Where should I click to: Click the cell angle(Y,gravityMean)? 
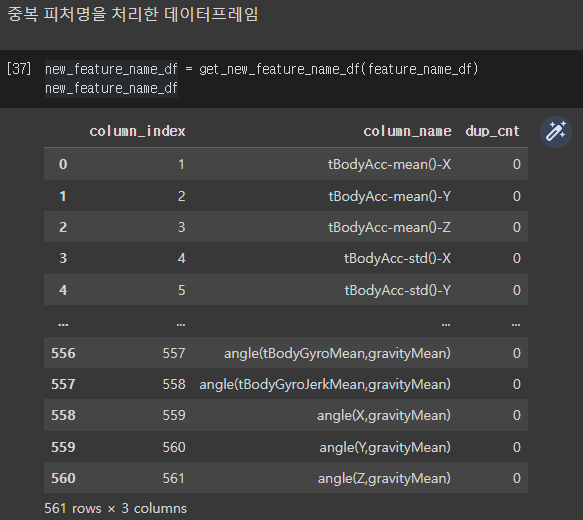pos(385,448)
